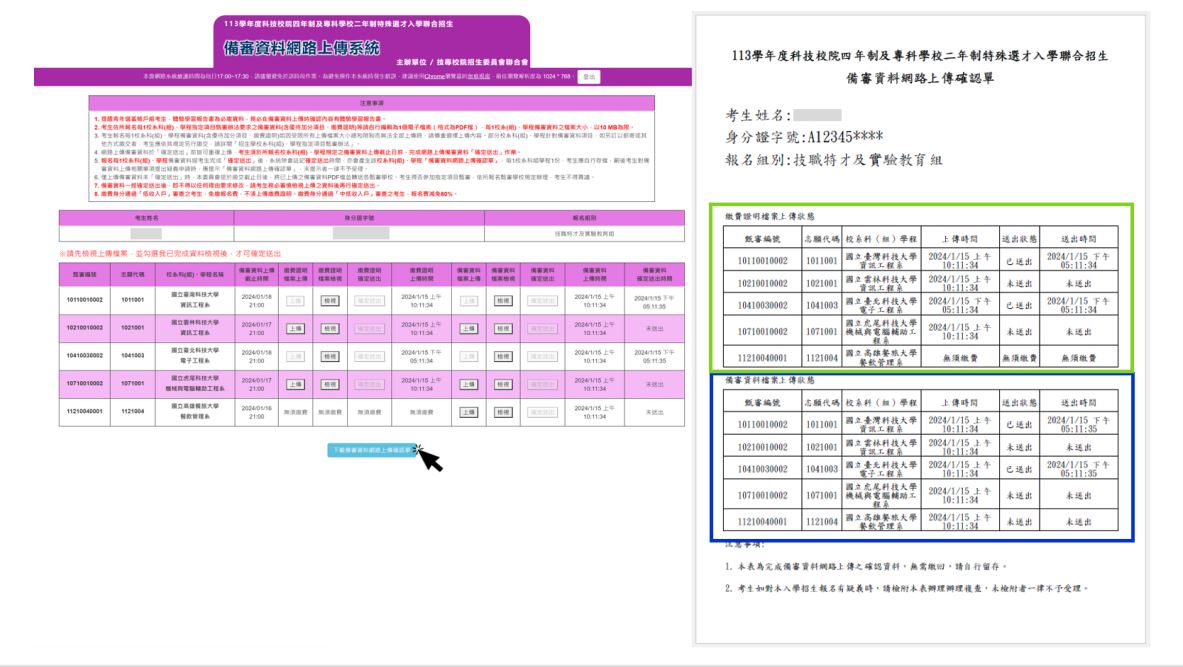Click 送出狀態 未送出 for 11210040001 in 備審資料檔案上傳狀態 table

point(1019,522)
